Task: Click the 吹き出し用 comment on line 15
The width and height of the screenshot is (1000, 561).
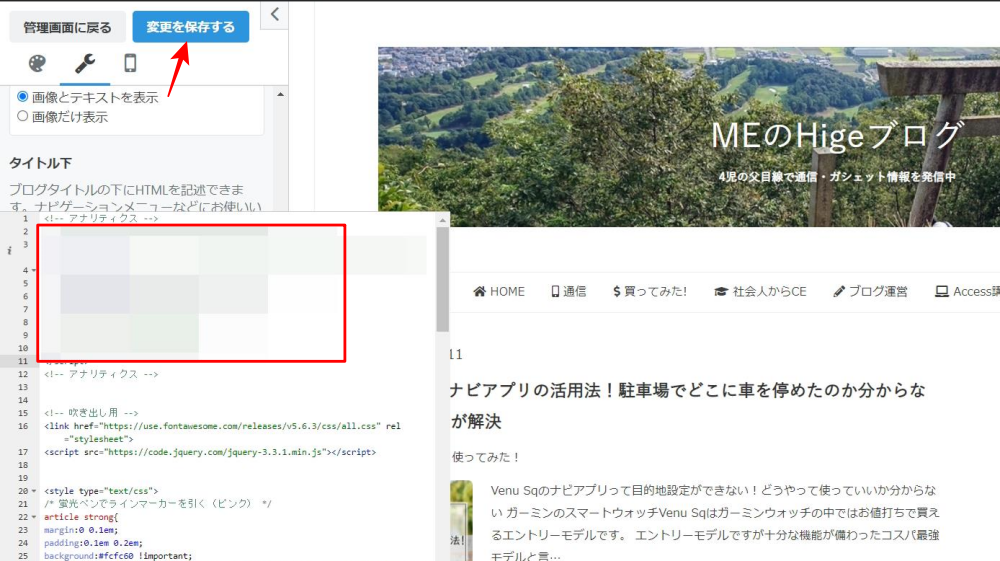Action: point(91,412)
